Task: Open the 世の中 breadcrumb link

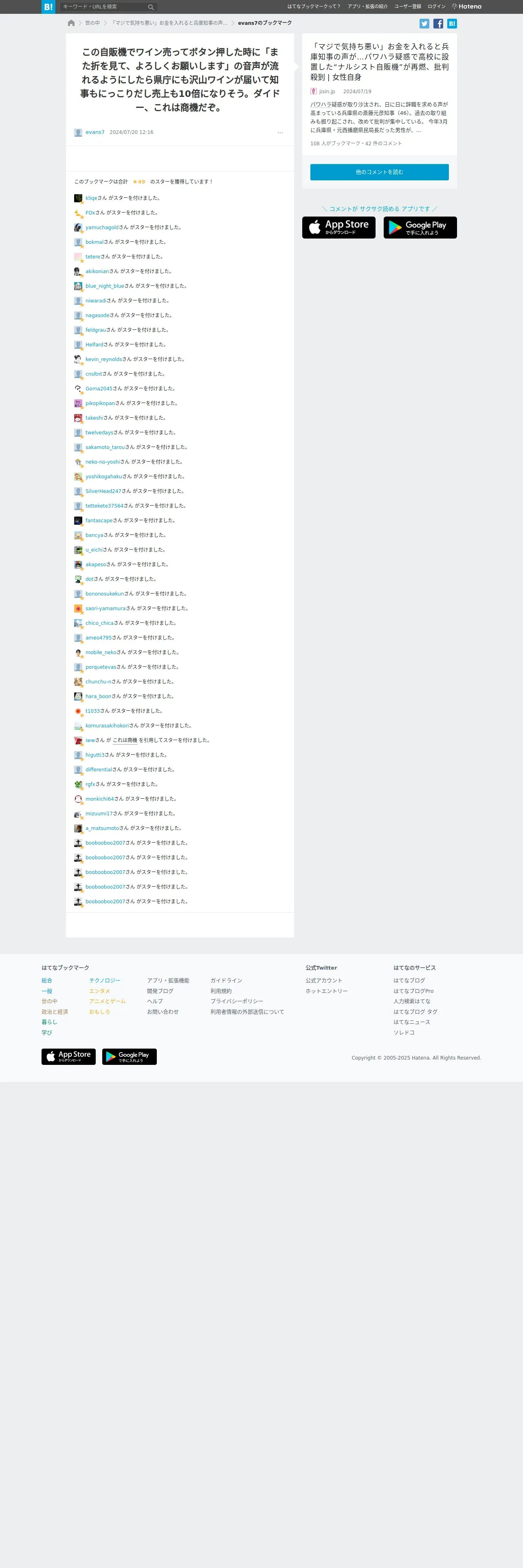Action: pos(92,23)
